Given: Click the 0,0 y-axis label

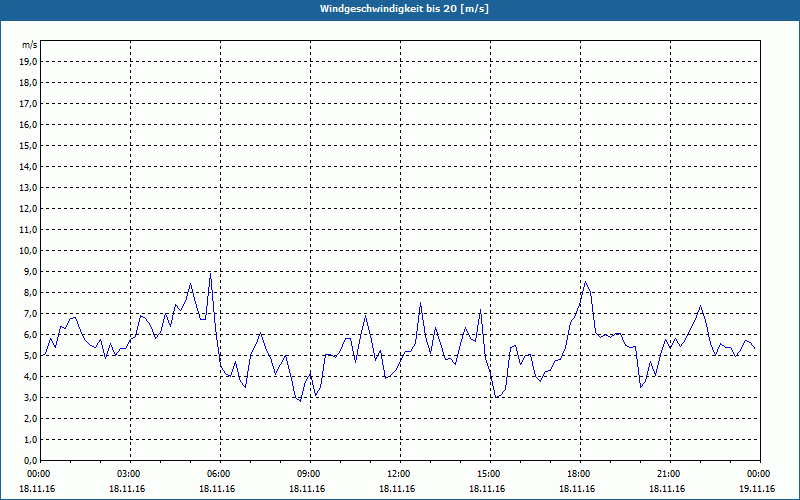Looking at the screenshot, I should pos(30,460).
